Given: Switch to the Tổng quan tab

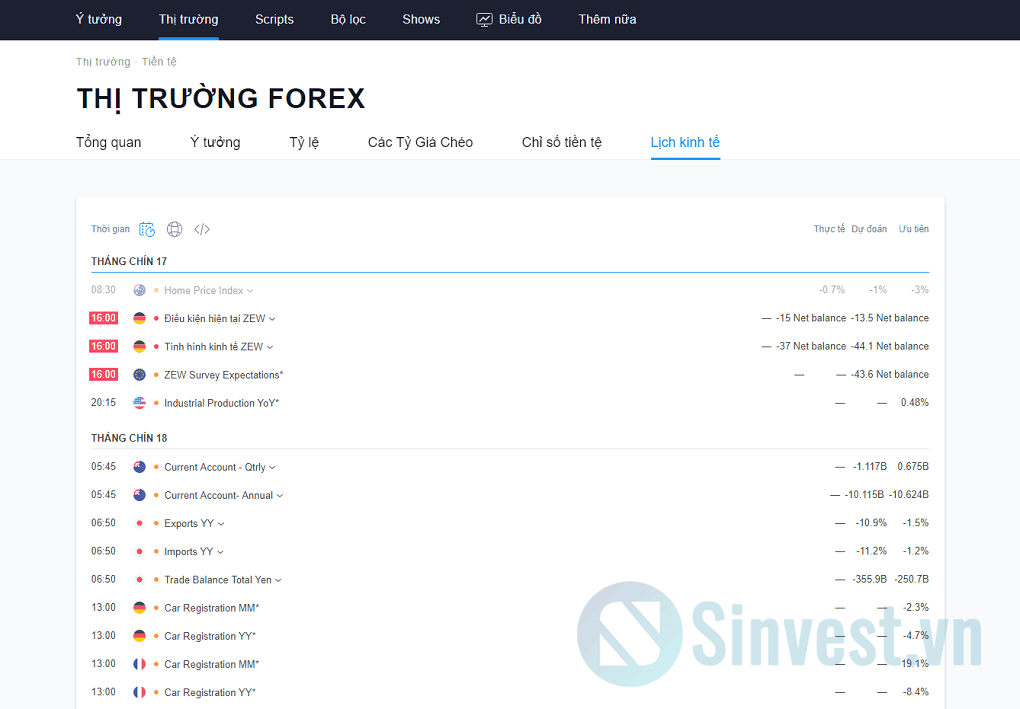Looking at the screenshot, I should pos(109,142).
